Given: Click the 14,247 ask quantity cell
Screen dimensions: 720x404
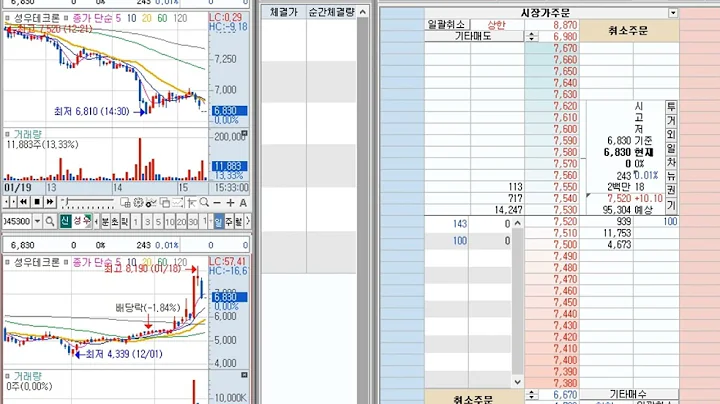Looking at the screenshot, I should coord(497,210).
